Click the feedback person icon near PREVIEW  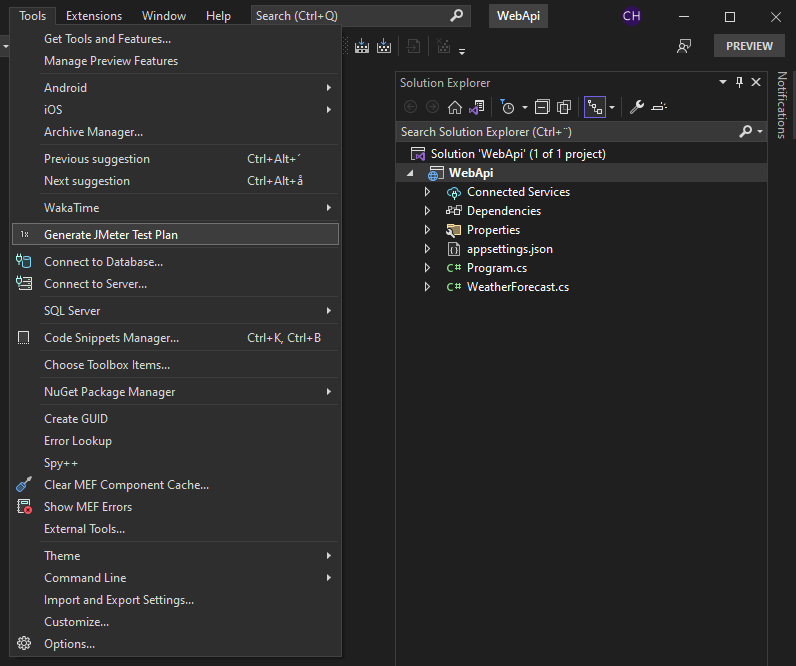click(684, 46)
